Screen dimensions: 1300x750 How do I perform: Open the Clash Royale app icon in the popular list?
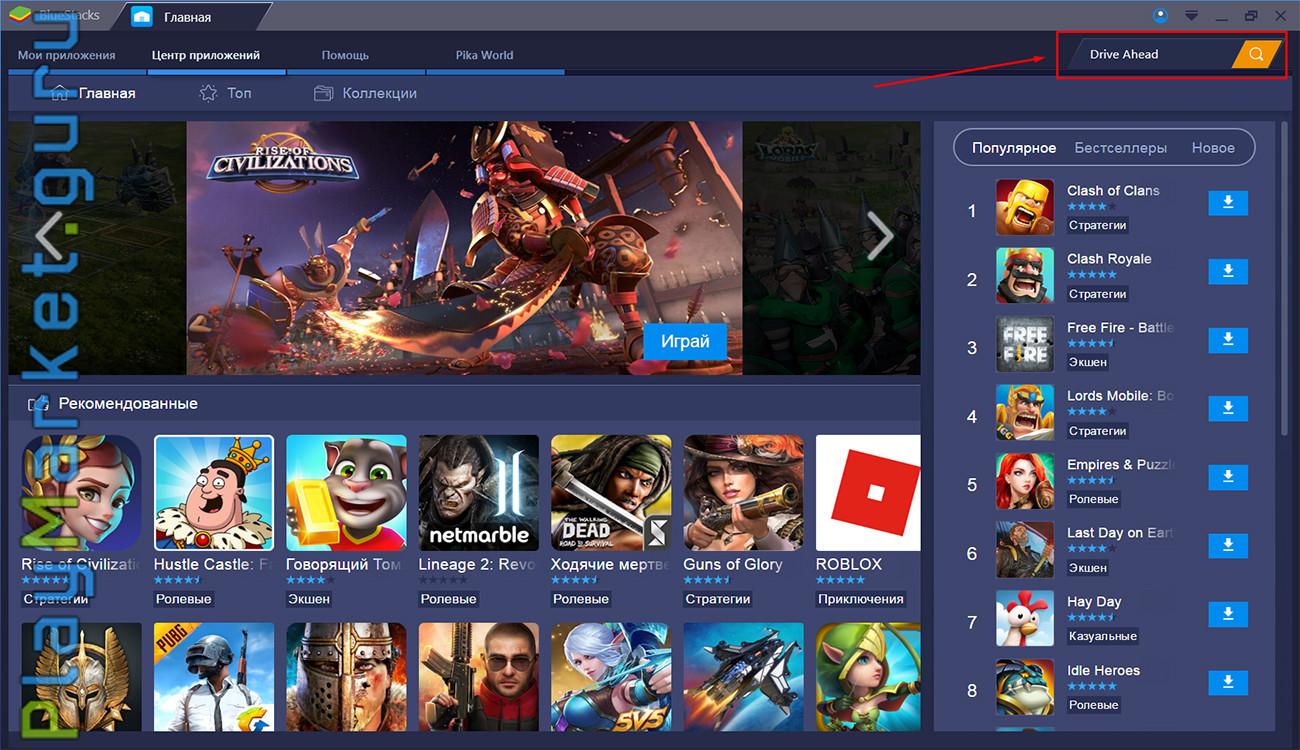(x=1025, y=276)
